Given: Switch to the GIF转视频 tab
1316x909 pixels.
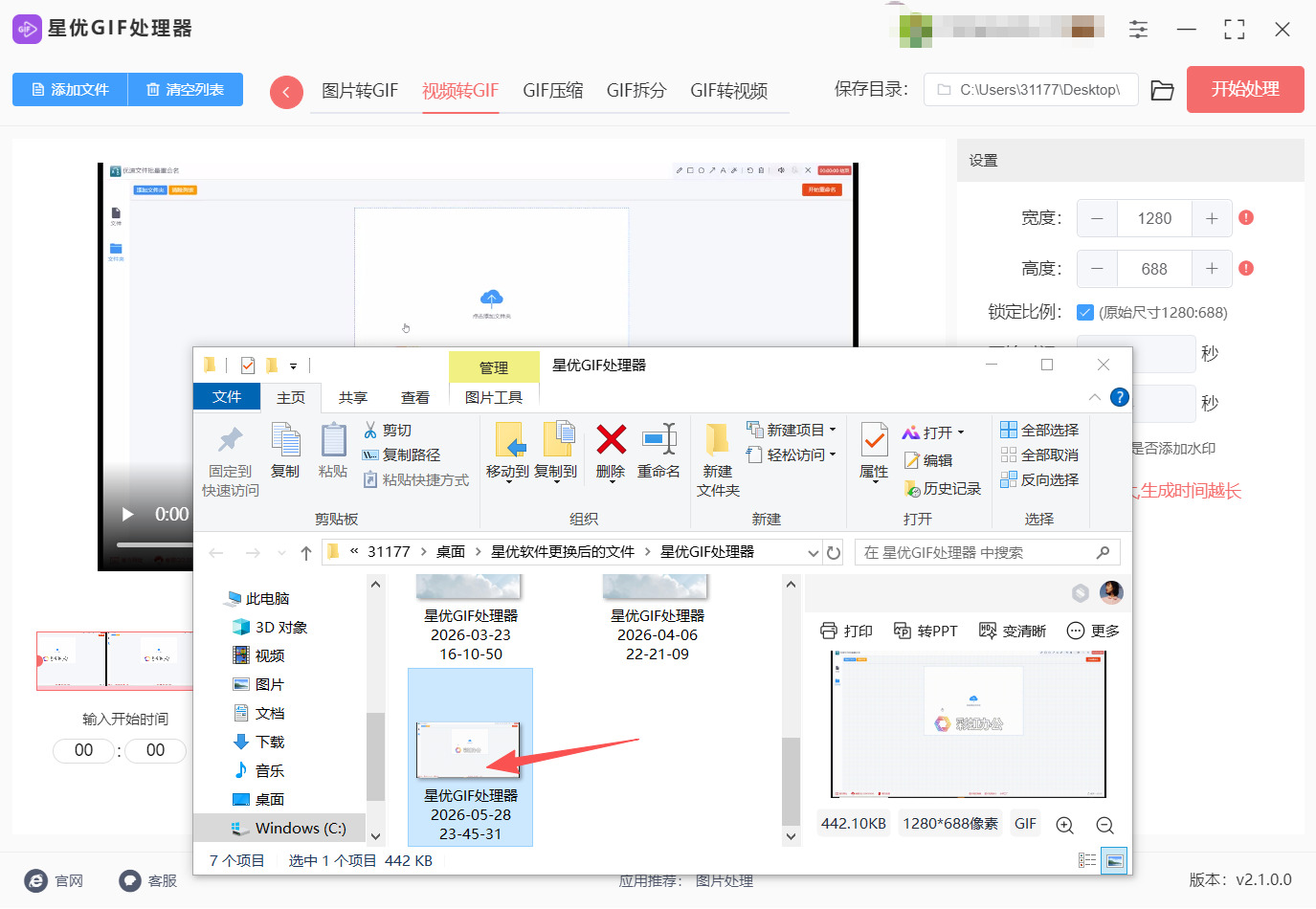Looking at the screenshot, I should coord(729,91).
